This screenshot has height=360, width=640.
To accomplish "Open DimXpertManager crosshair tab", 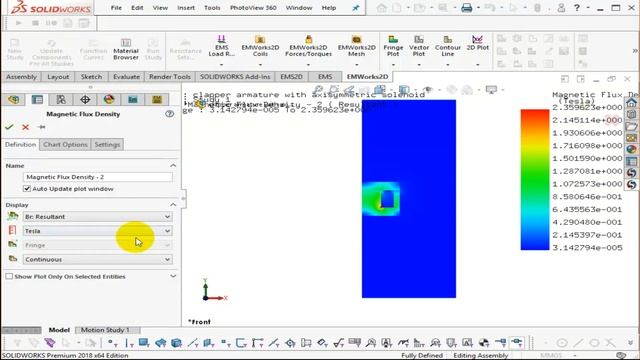I will (x=85, y=100).
